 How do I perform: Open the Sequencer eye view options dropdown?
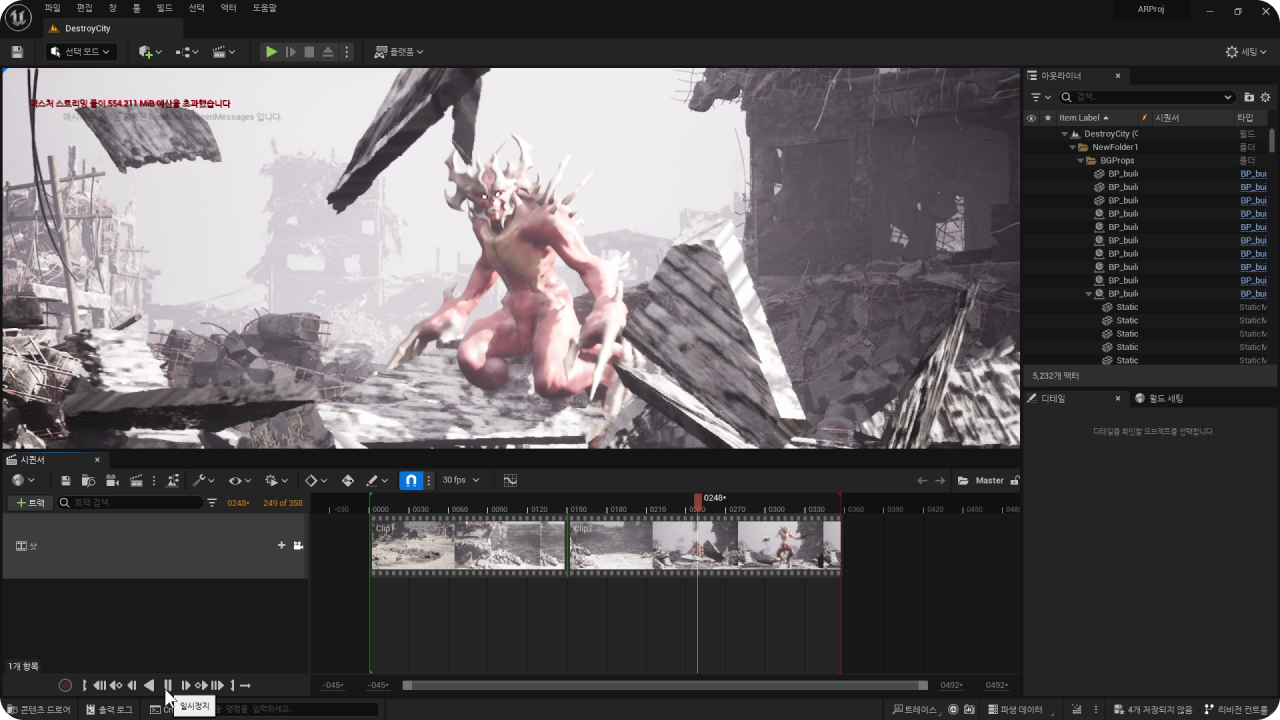coord(240,481)
